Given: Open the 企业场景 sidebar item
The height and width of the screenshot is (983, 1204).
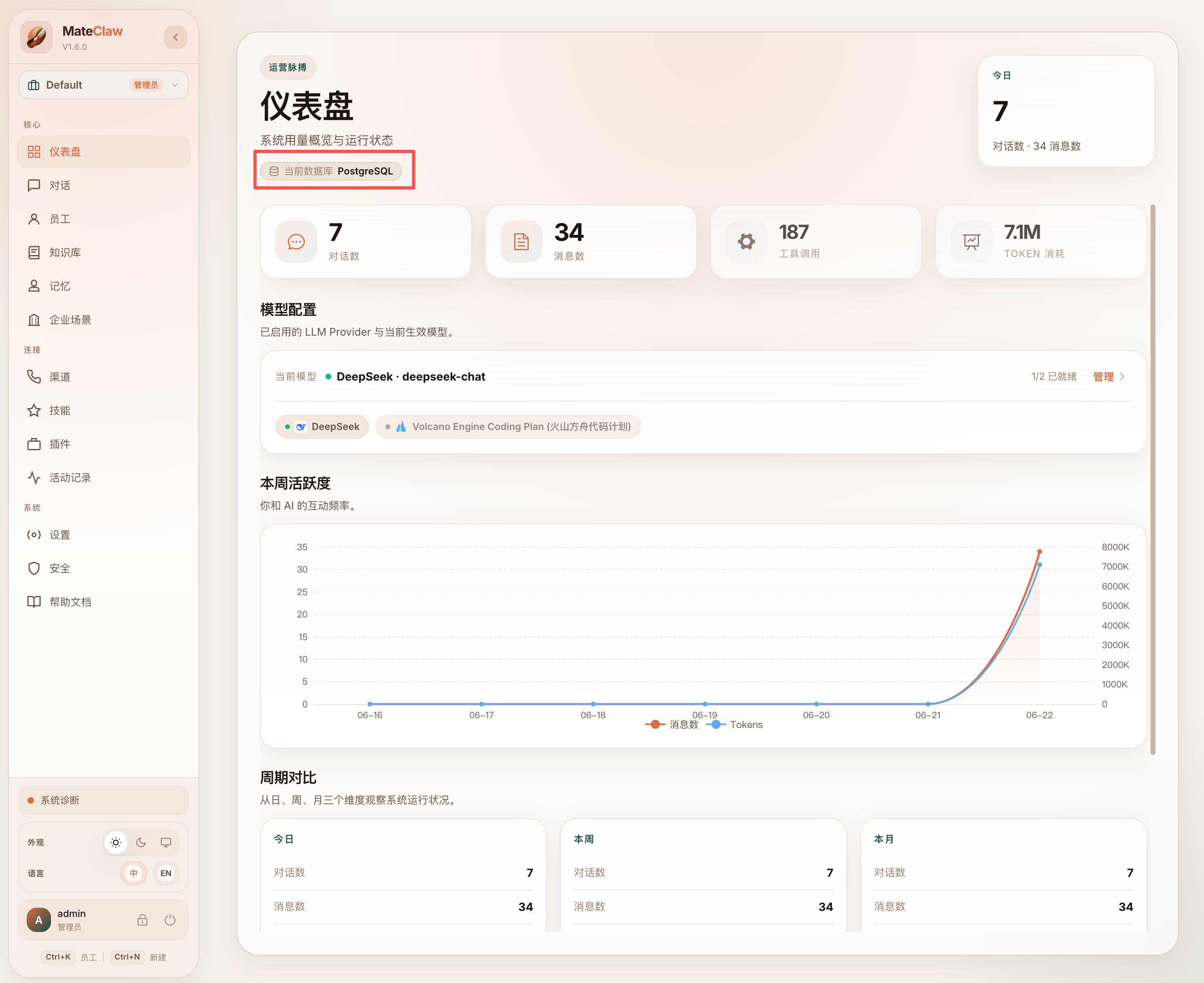Looking at the screenshot, I should coord(104,319).
